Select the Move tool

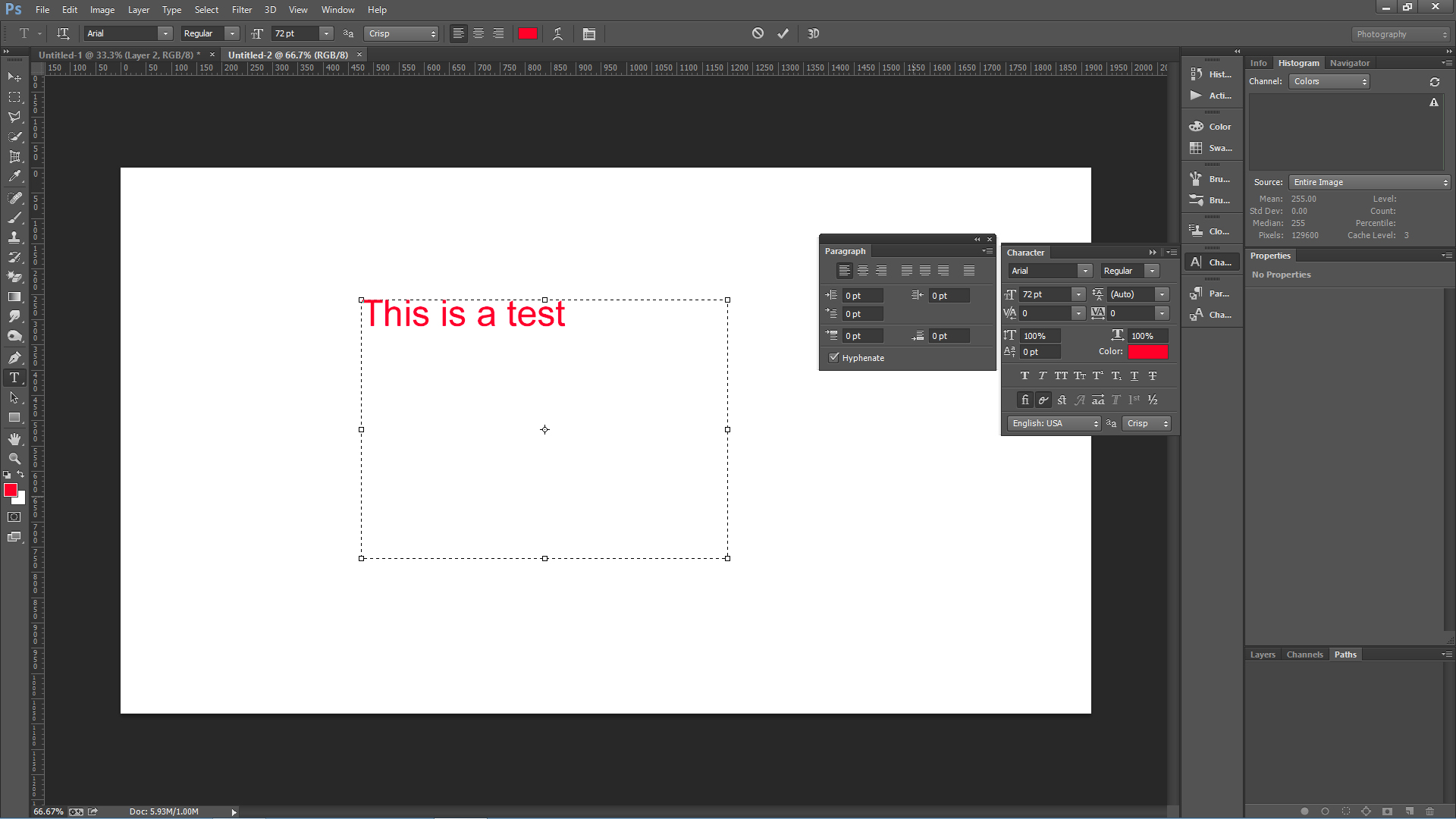click(14, 77)
